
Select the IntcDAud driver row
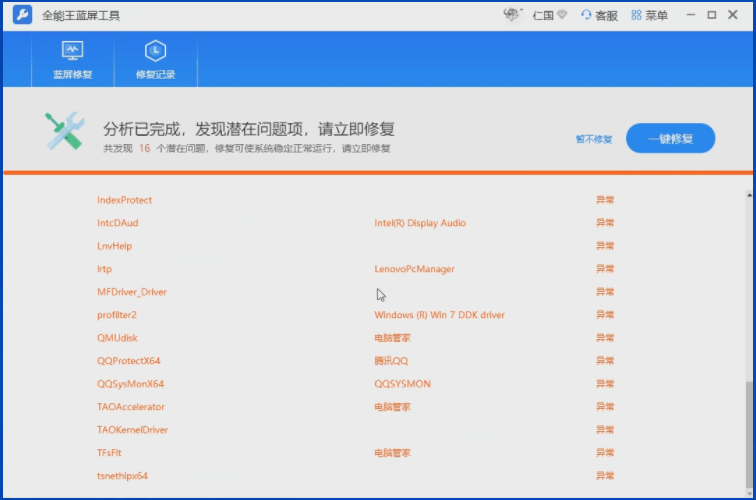[117, 223]
